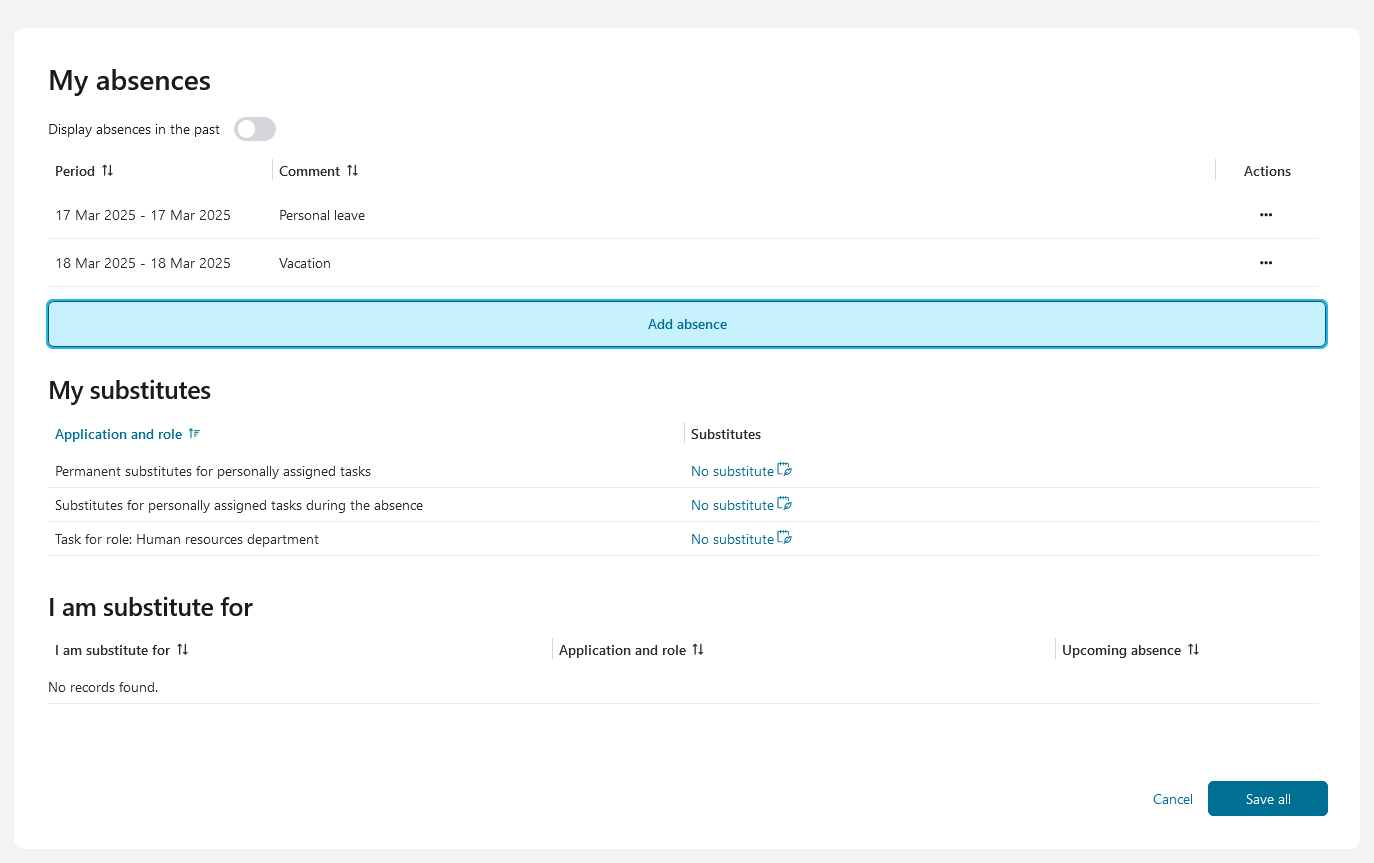Image resolution: width=1374 pixels, height=863 pixels.
Task: Open actions menu for Personal leave absence
Action: [x=1266, y=215]
